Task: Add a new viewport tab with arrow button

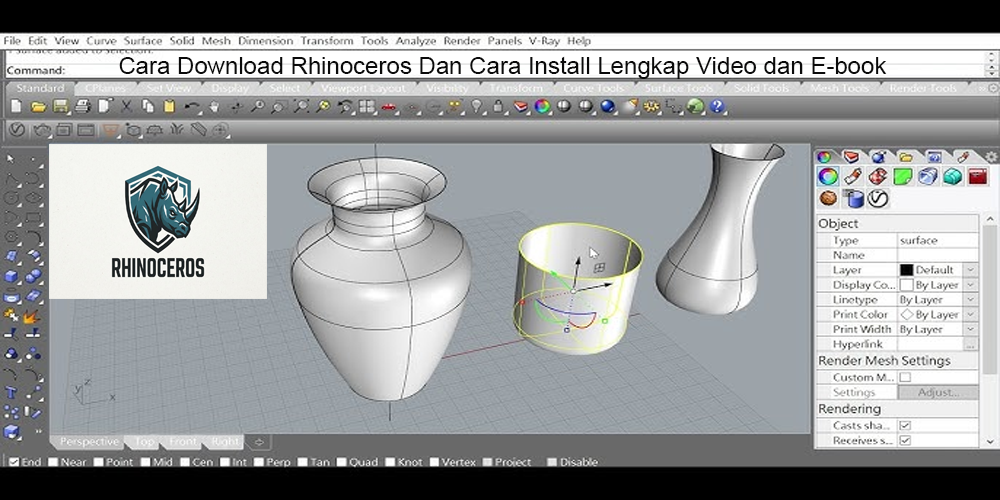Action: pyautogui.click(x=259, y=441)
